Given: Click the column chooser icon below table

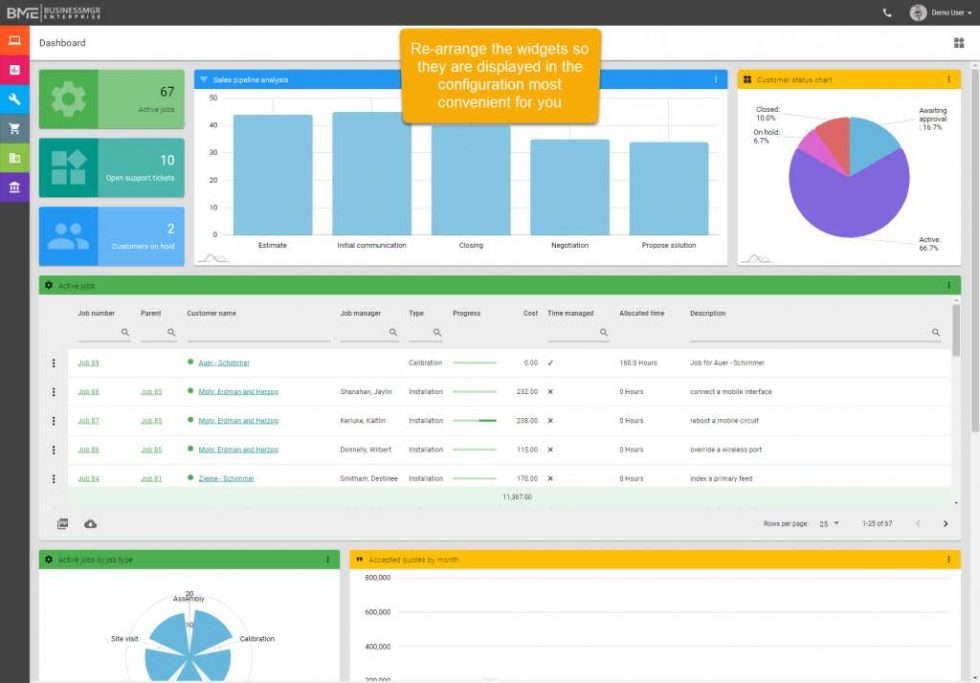Looking at the screenshot, I should [x=62, y=524].
